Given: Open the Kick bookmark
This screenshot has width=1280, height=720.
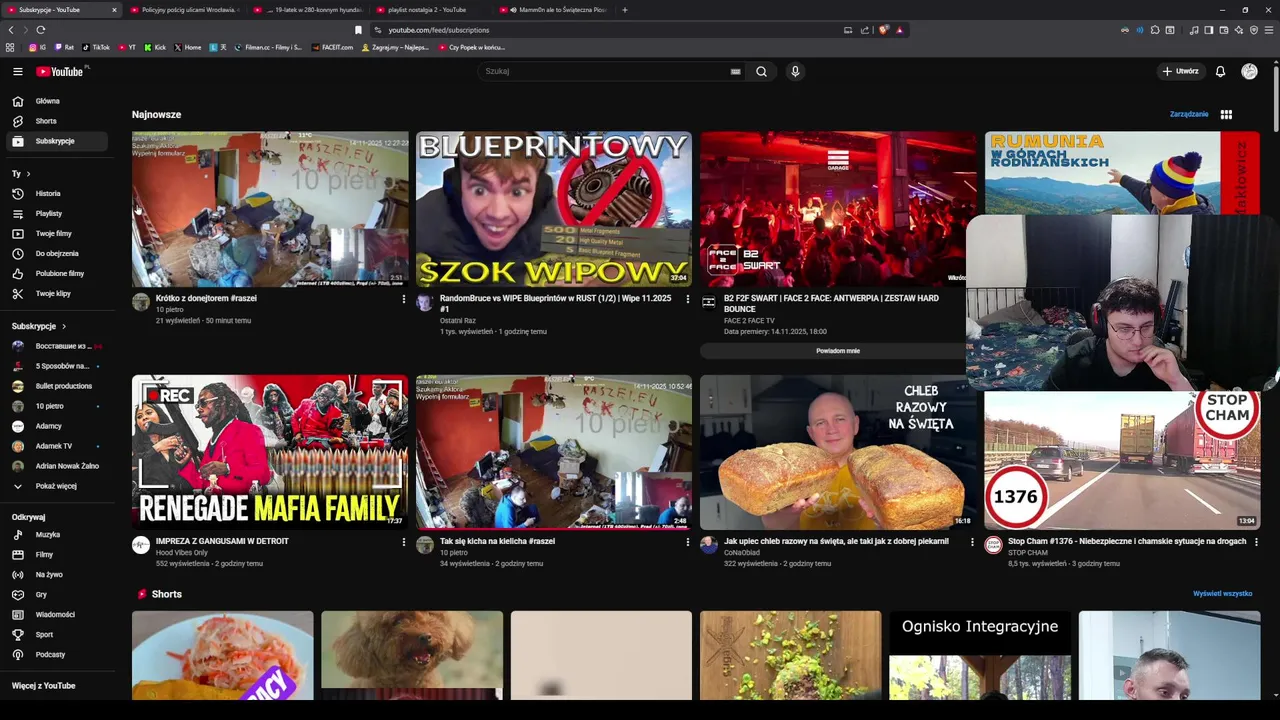Looking at the screenshot, I should pos(155,47).
